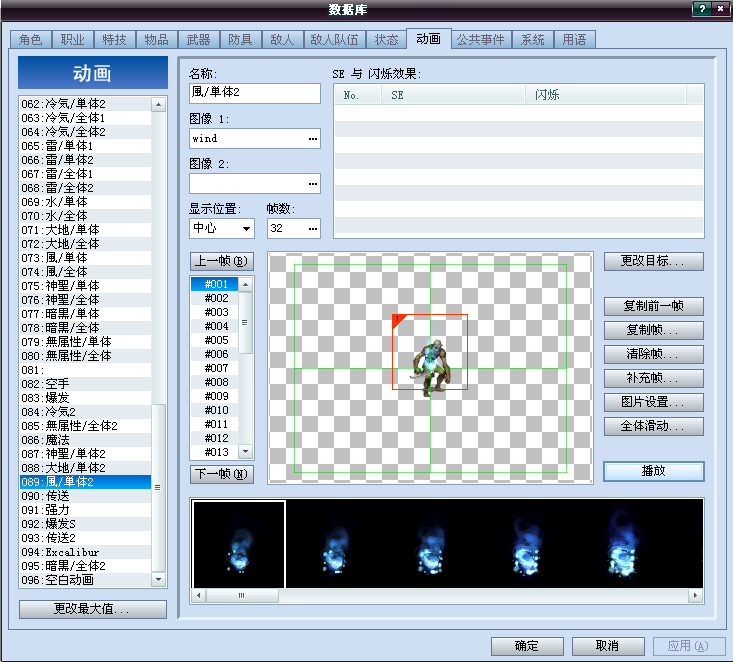Screen dimensions: 733x662
Task: Click the red cell 1 in the preview
Action: click(430, 352)
